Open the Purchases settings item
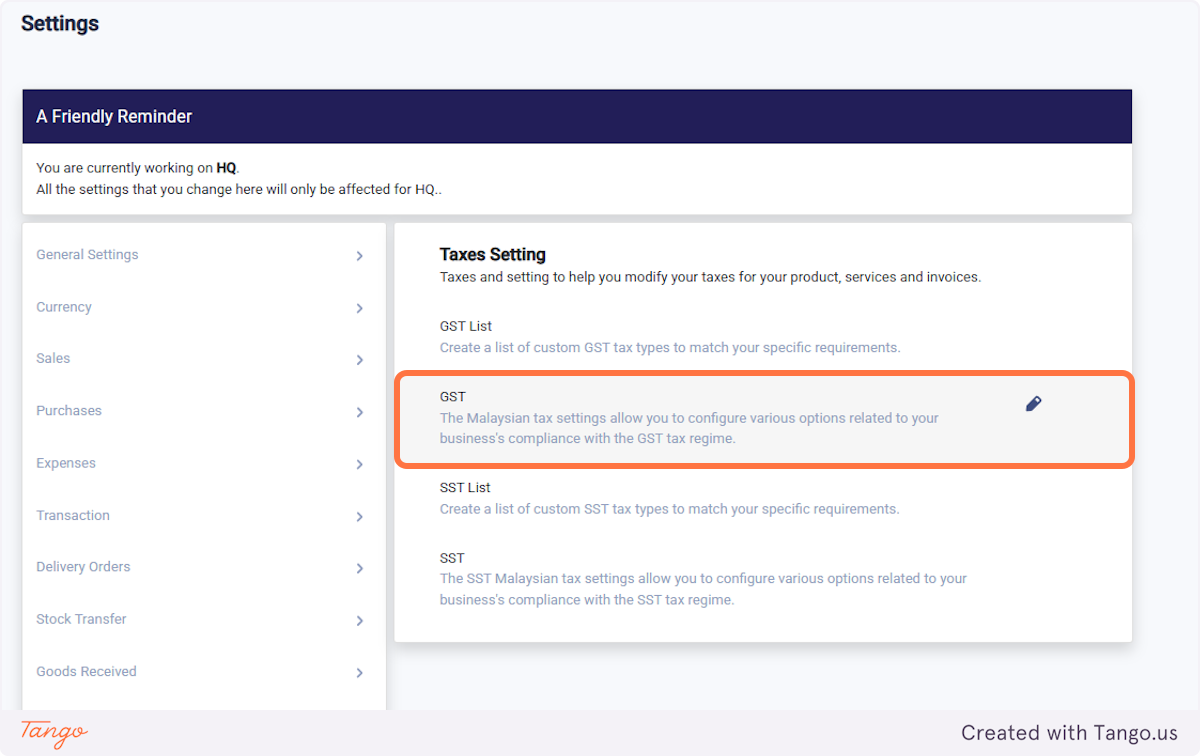 point(204,411)
